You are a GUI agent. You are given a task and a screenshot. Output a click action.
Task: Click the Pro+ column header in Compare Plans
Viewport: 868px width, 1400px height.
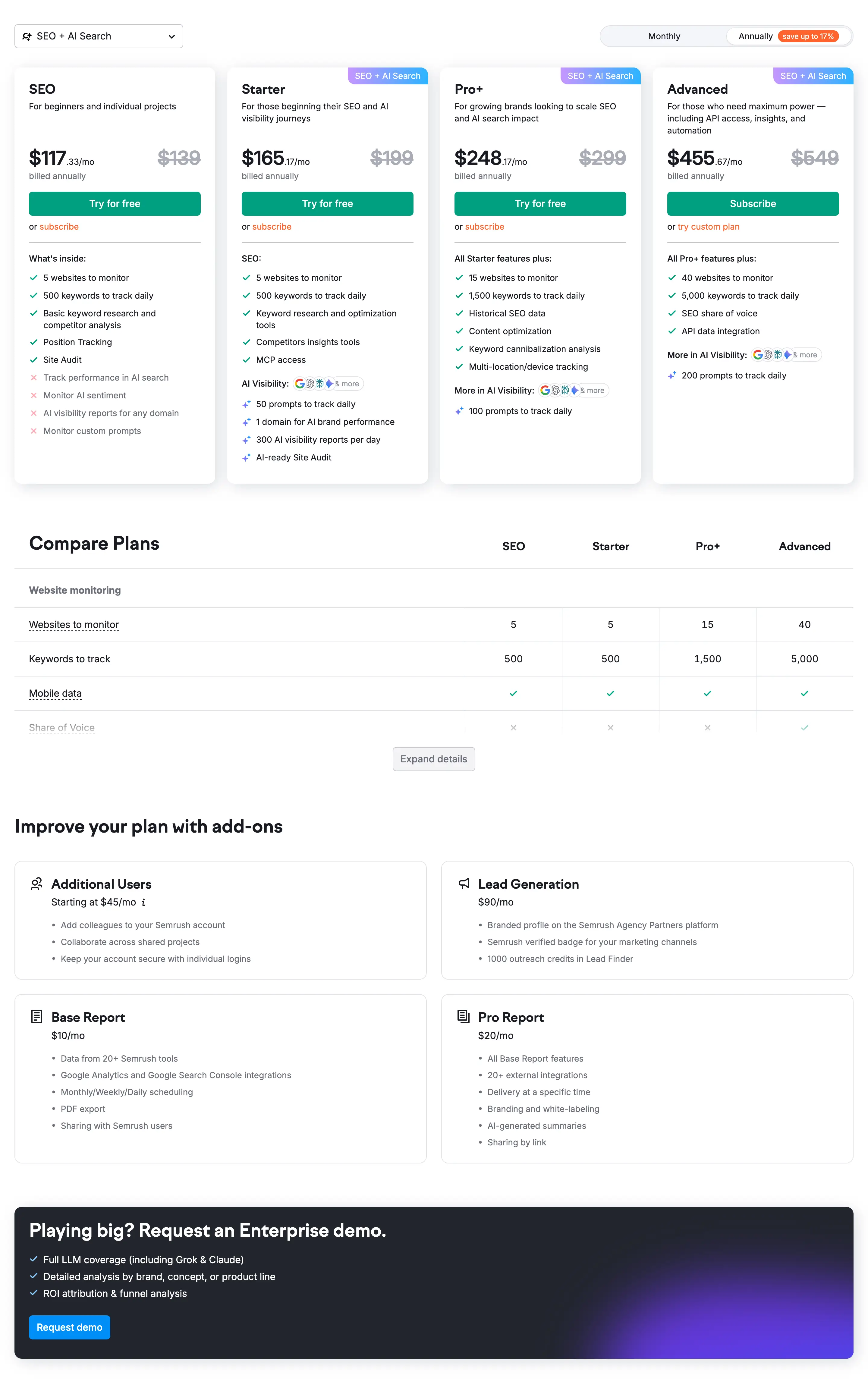707,546
